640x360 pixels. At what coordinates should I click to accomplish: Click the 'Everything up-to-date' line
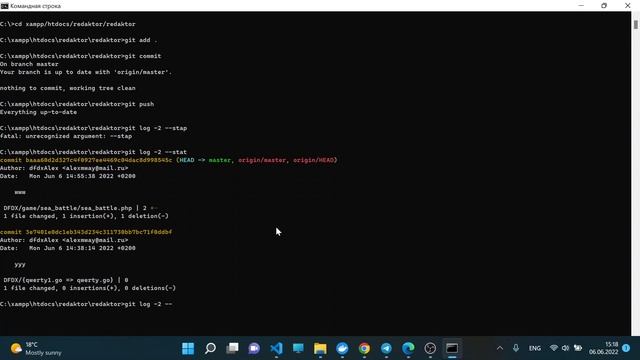38,112
